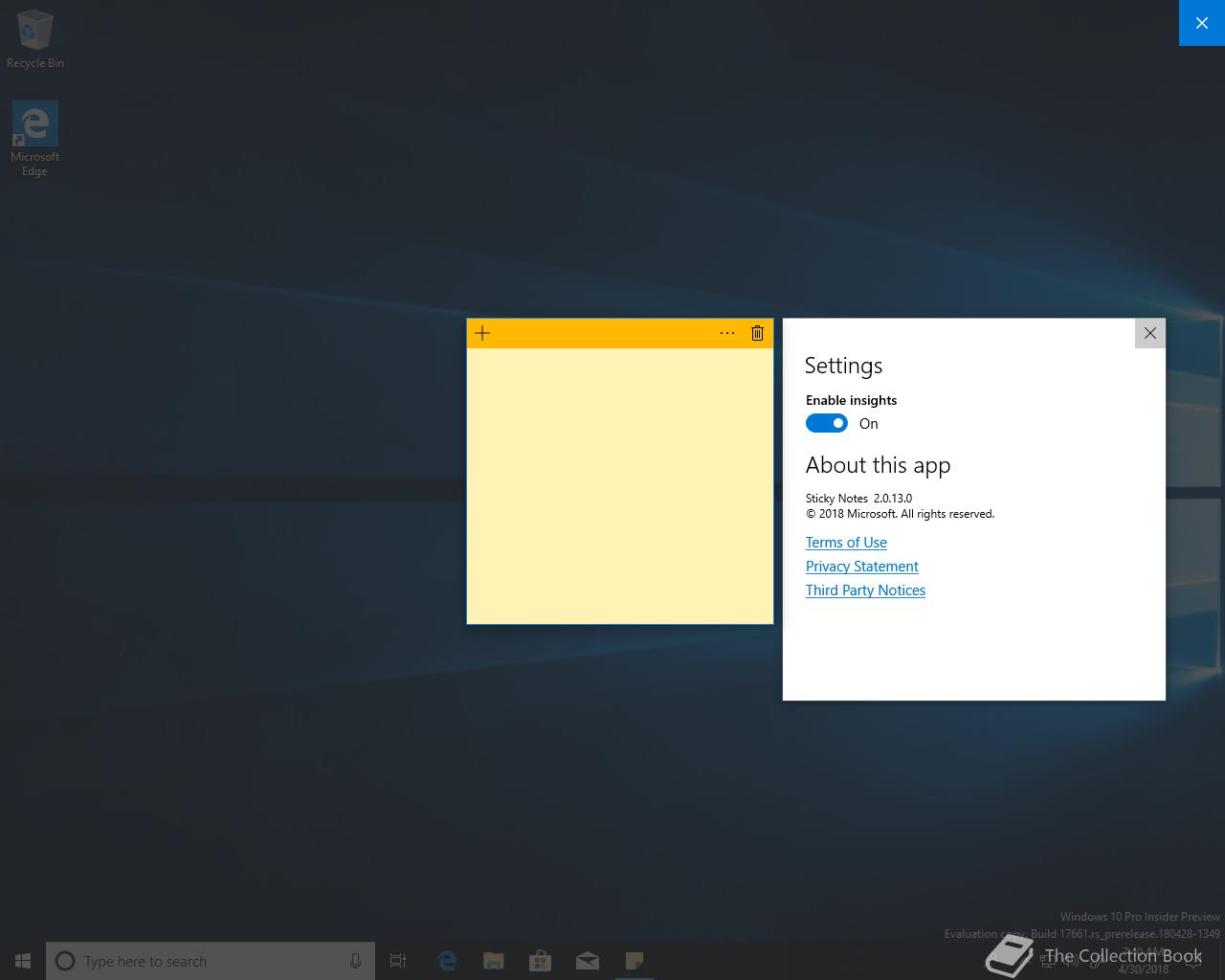Launch Microsoft Edge from the taskbar
Image resolution: width=1225 pixels, height=980 pixels.
coord(447,961)
